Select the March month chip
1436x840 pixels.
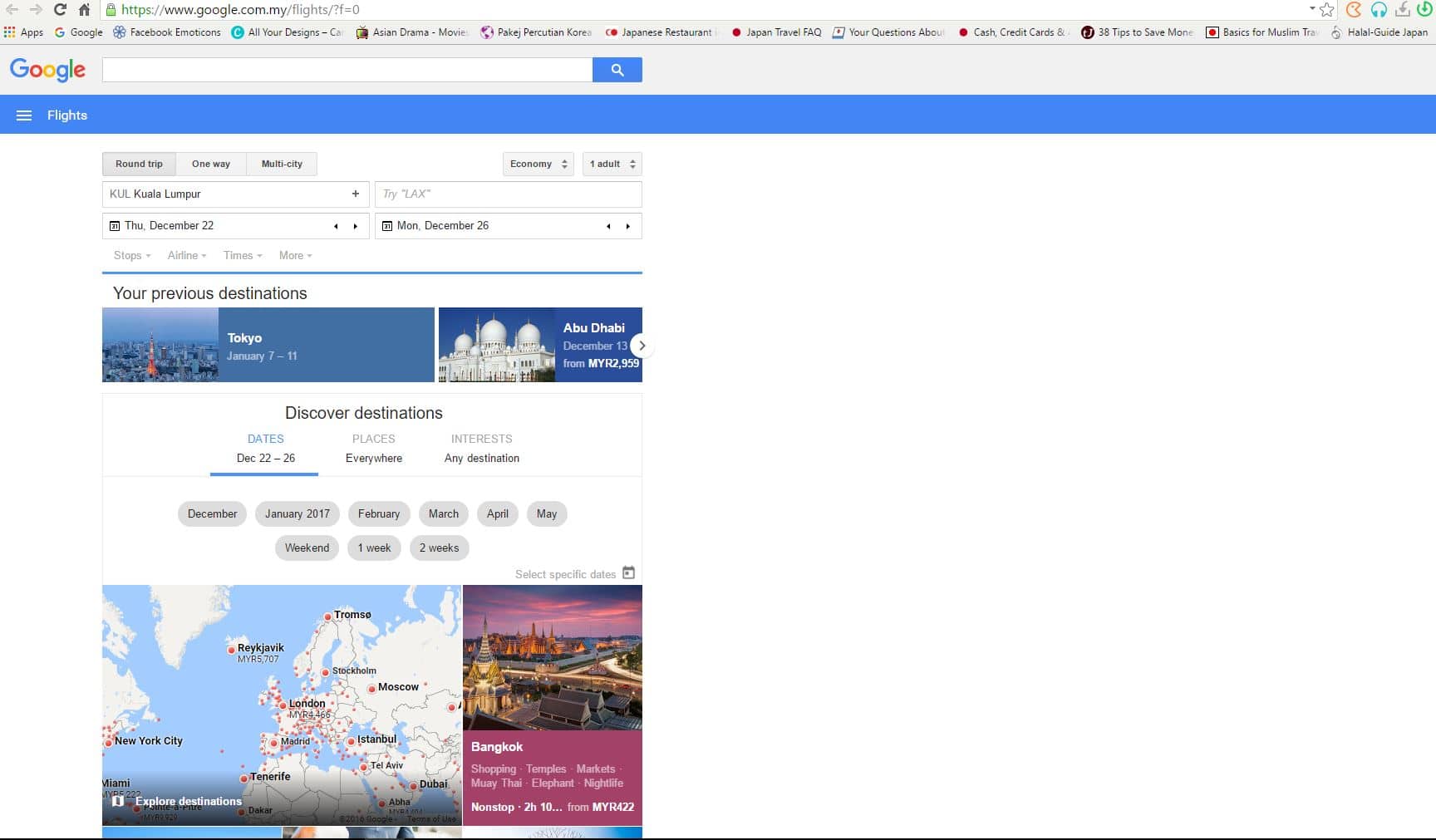(444, 513)
